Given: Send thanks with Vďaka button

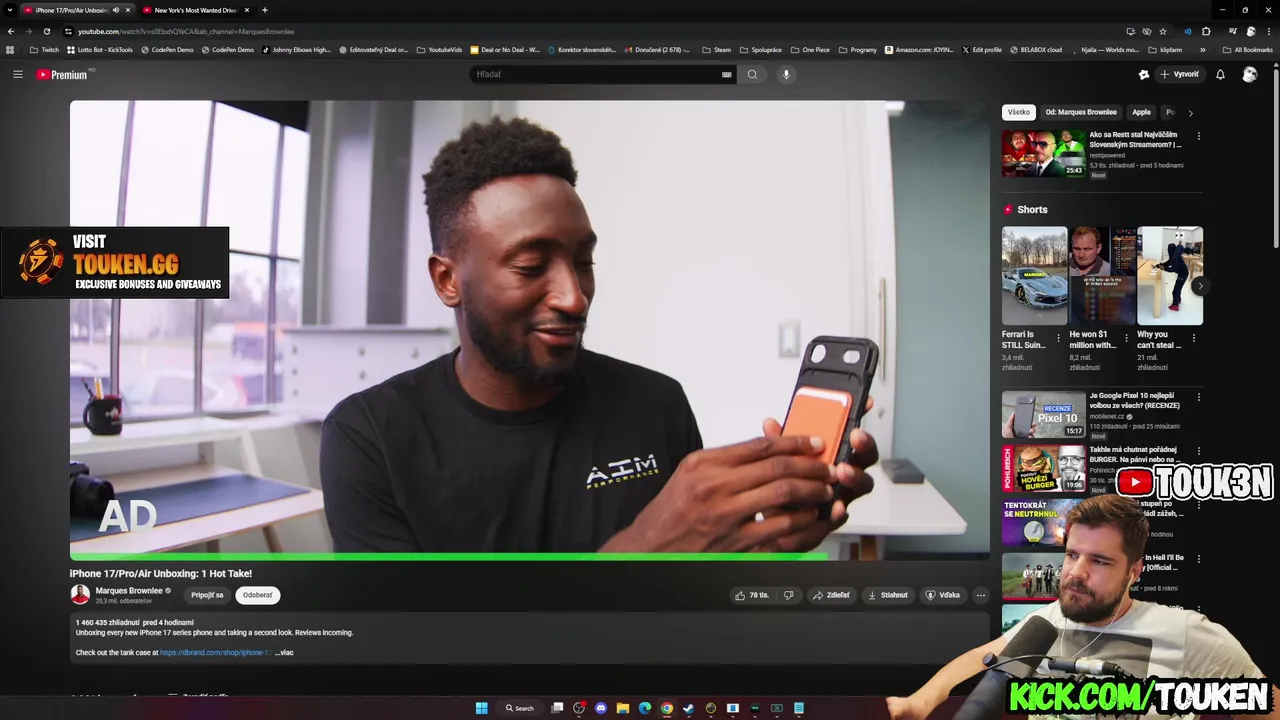Looking at the screenshot, I should pyautogui.click(x=943, y=595).
